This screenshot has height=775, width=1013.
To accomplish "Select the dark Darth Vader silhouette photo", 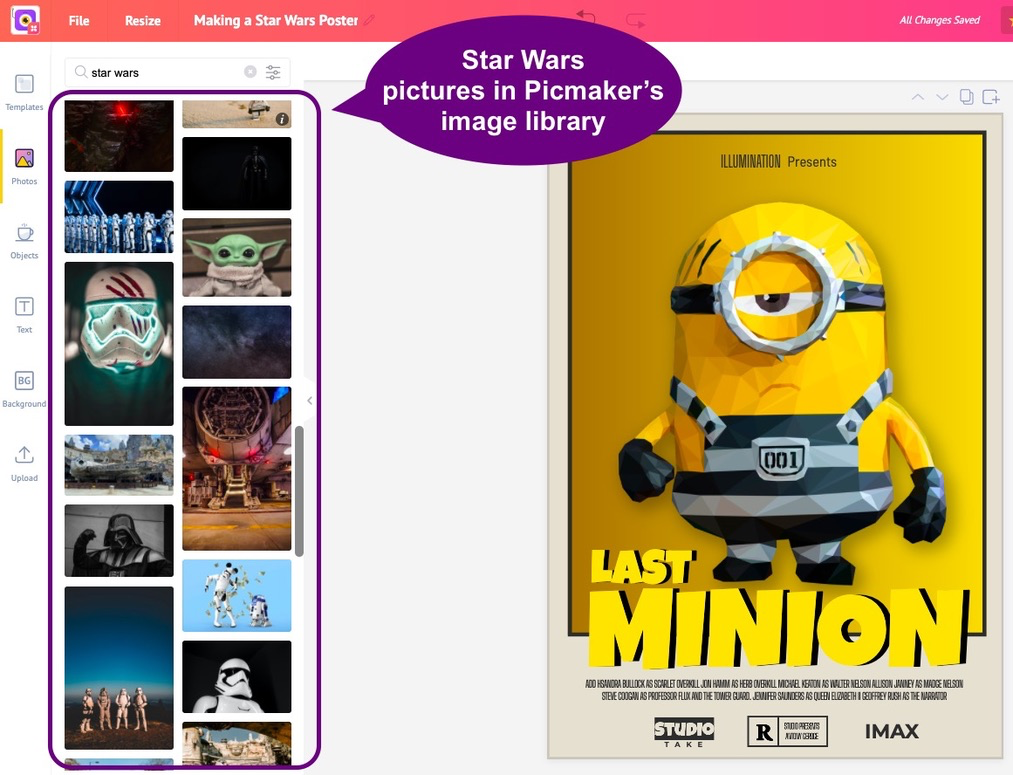I will 236,173.
